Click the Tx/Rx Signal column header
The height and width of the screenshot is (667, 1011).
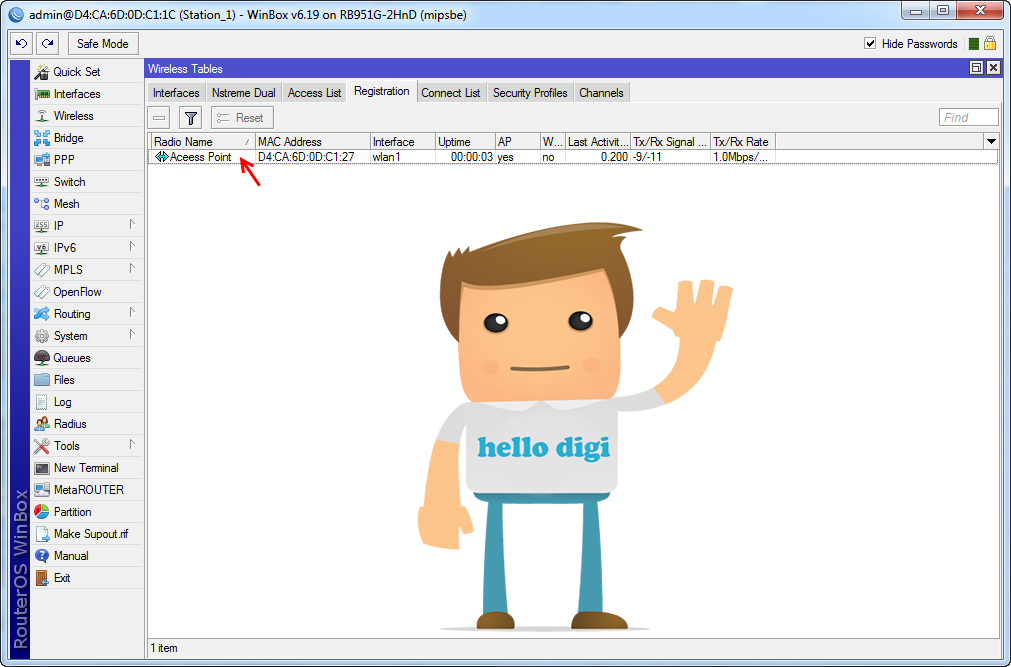[x=671, y=141]
